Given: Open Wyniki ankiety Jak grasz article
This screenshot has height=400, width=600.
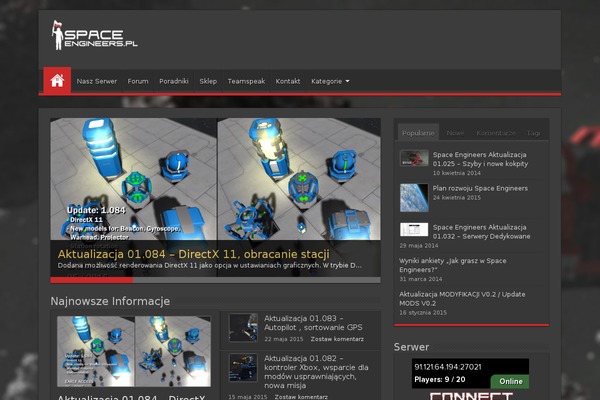Looking at the screenshot, I should (453, 265).
